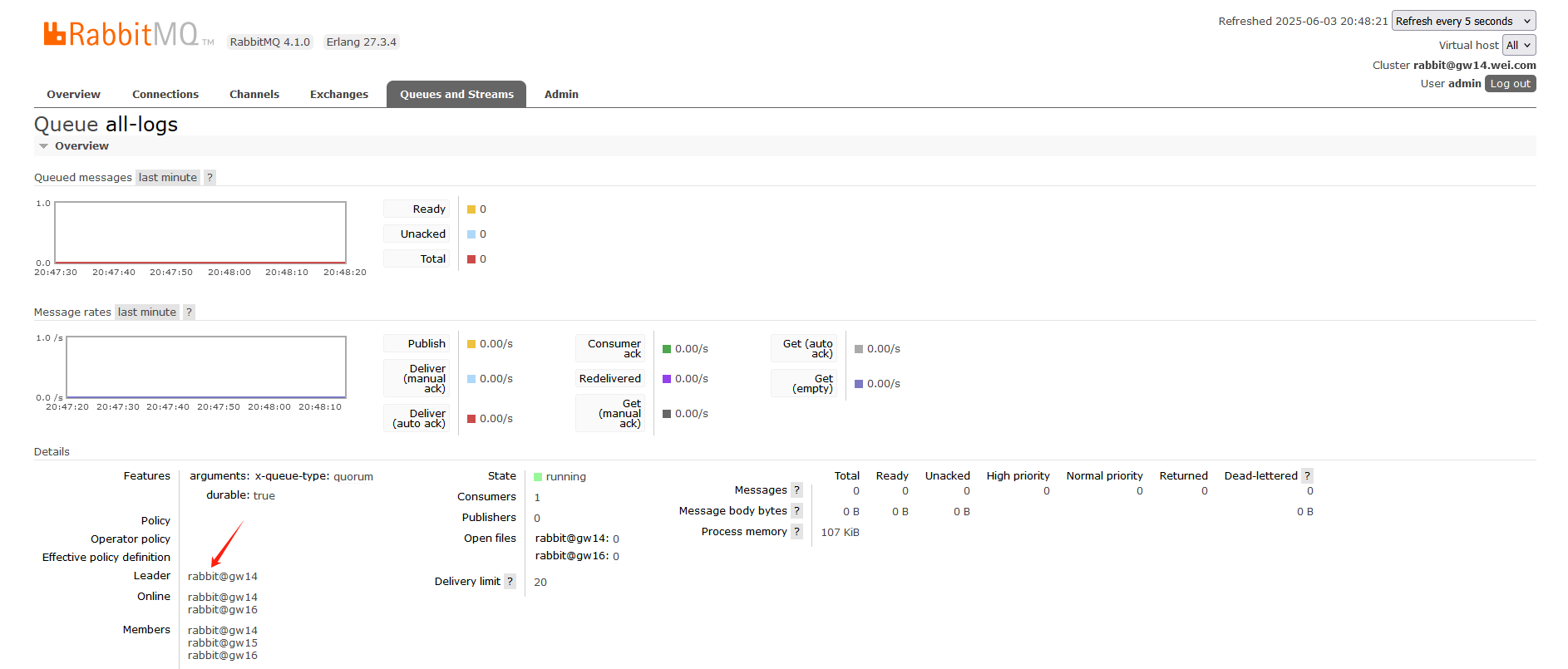Go to the Overview tab

[x=73, y=94]
